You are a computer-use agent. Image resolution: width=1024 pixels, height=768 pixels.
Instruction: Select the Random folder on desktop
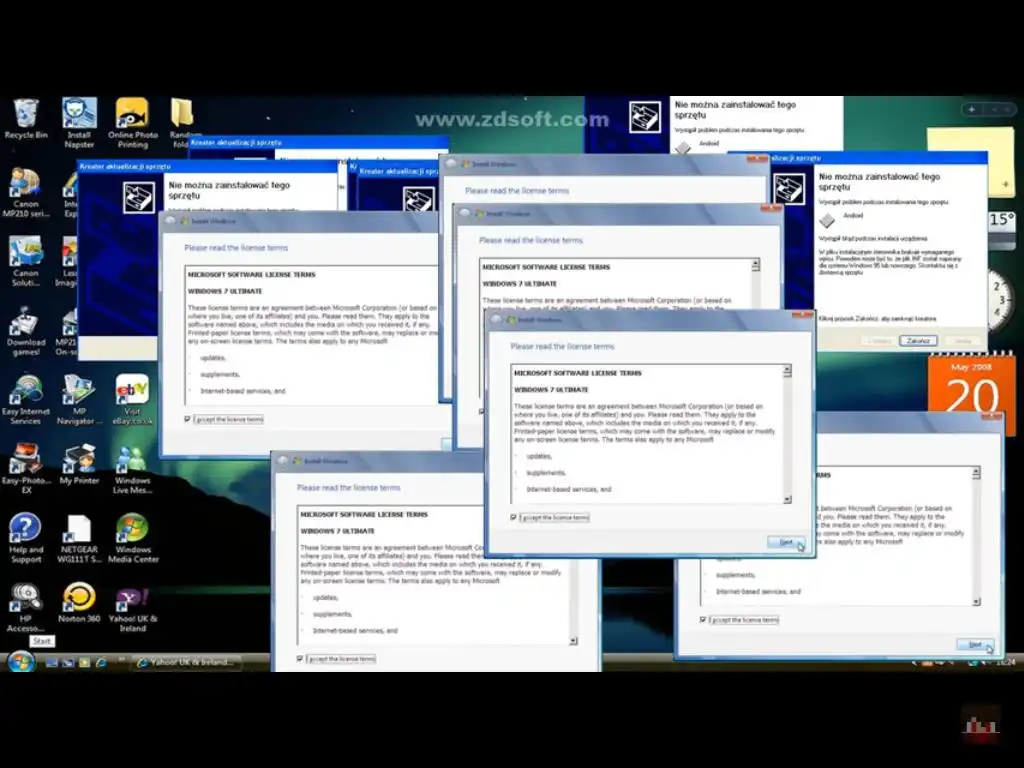(x=182, y=121)
